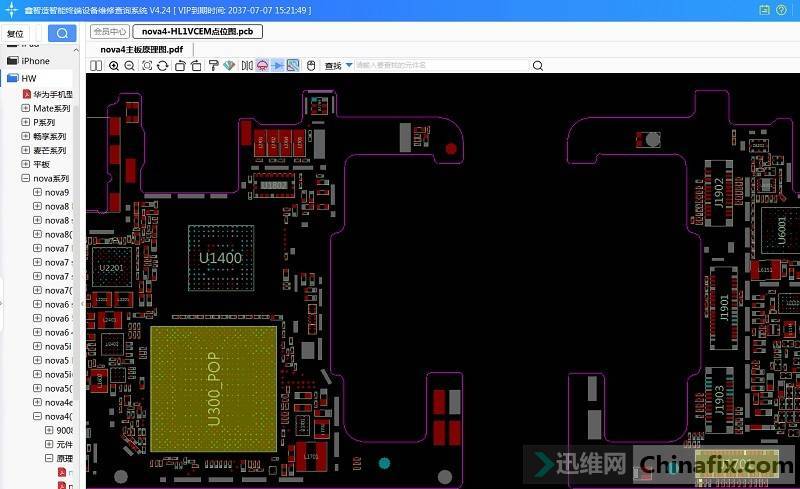Click the refresh rotate icon in toolbar
This screenshot has width=800, height=489.
point(162,66)
